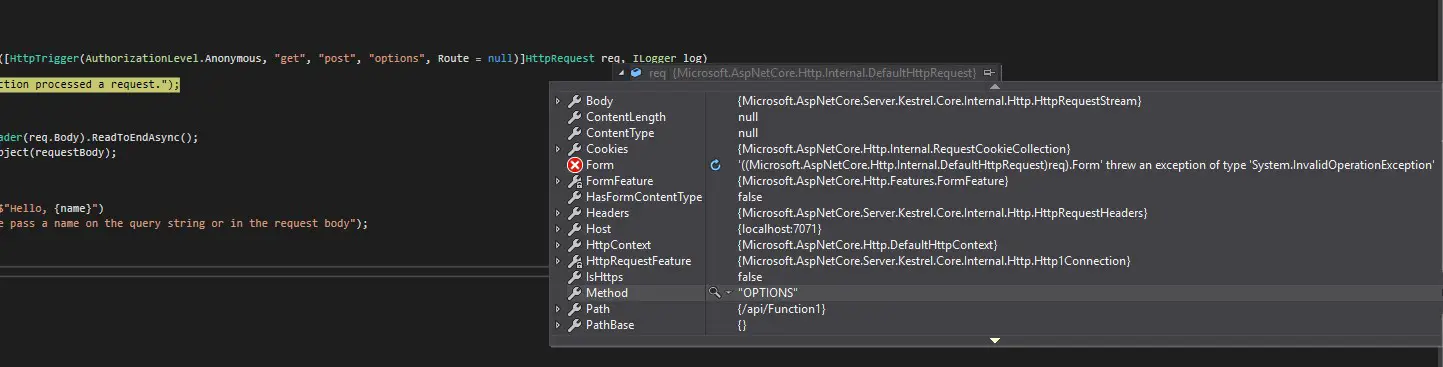Expand the Body property node
Viewport: 1443px width, 367px height.
558,101
